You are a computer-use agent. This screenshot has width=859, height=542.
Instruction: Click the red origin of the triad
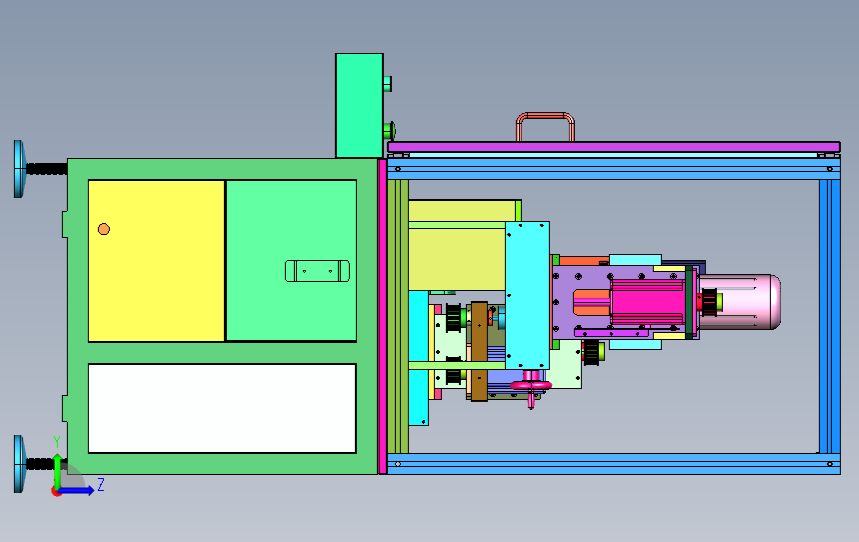(56, 490)
